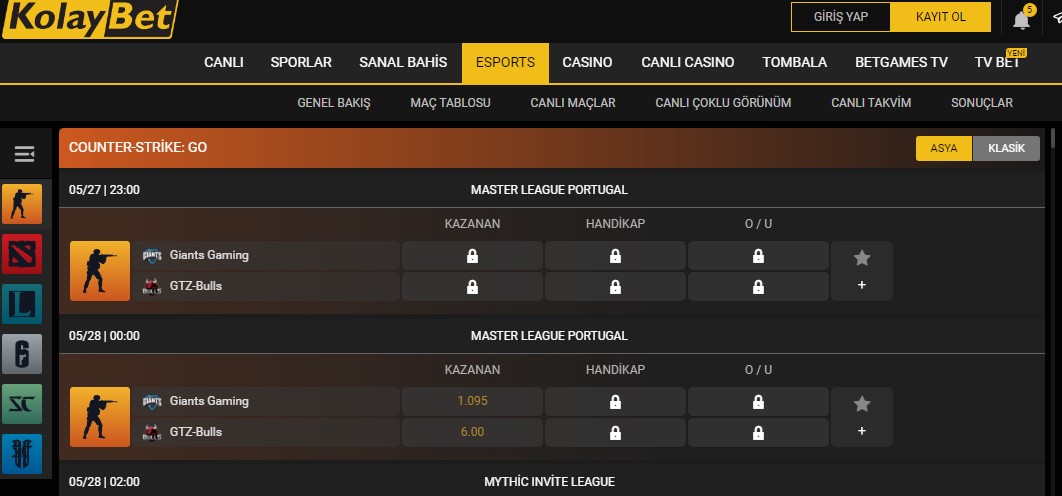Click locked Kazanan odds for GTZ-Bulls 05/27
This screenshot has width=1062, height=496.
(472, 287)
